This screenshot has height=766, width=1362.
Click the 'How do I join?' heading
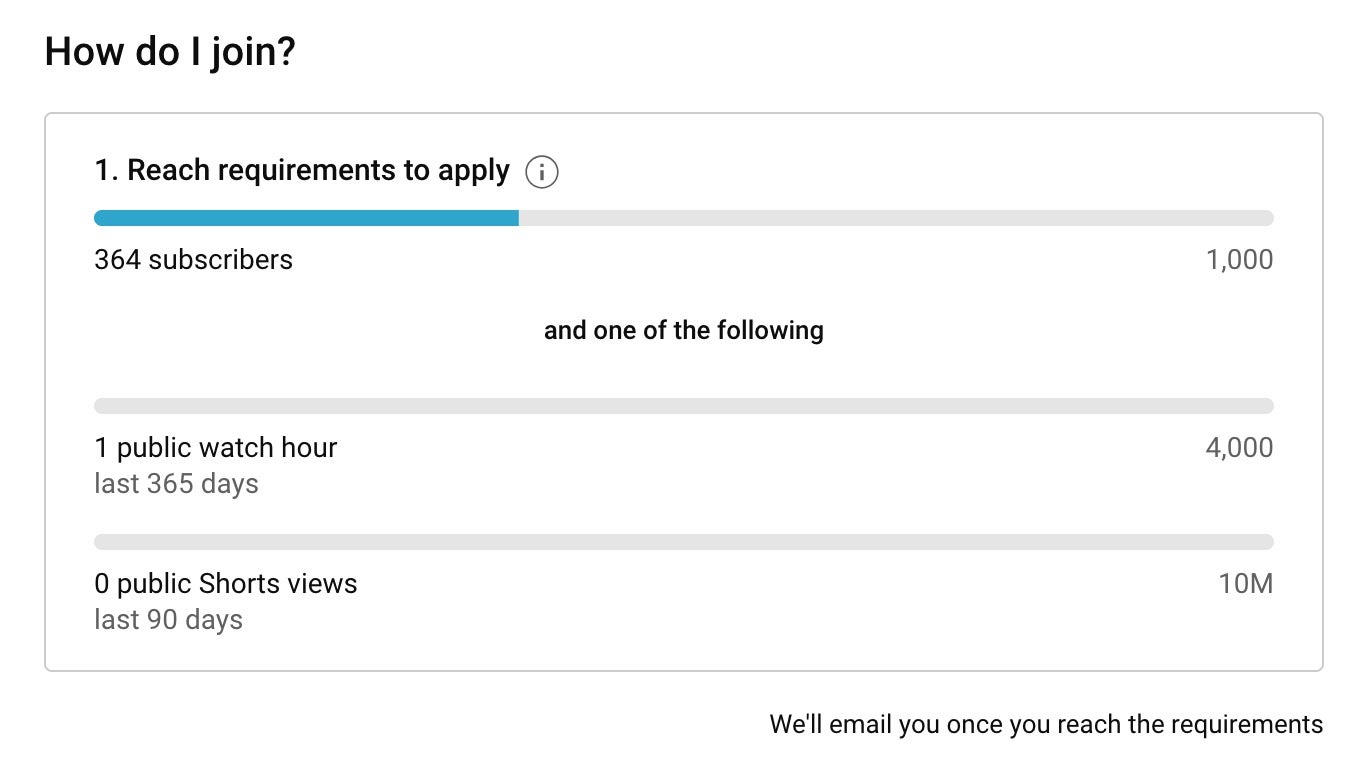point(170,52)
